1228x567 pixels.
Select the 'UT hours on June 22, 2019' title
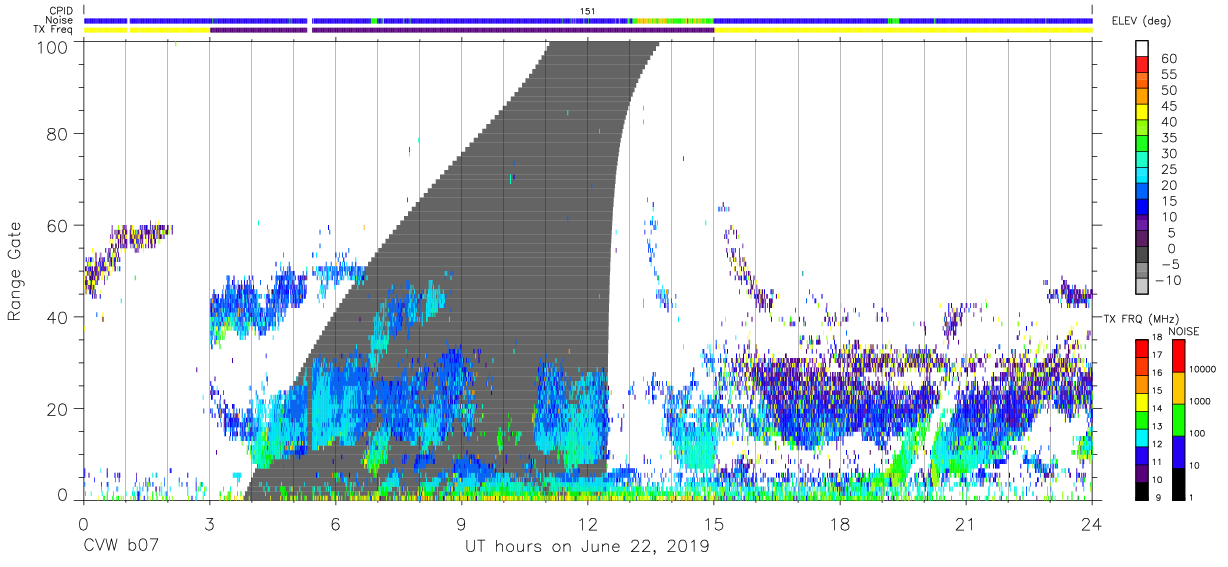[587, 547]
